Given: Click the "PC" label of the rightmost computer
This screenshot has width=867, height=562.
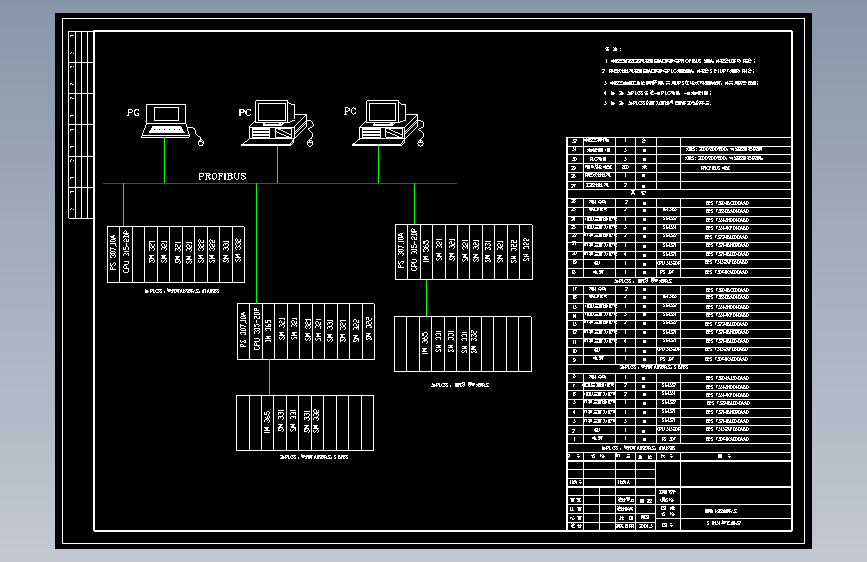Looking at the screenshot, I should [x=350, y=111].
